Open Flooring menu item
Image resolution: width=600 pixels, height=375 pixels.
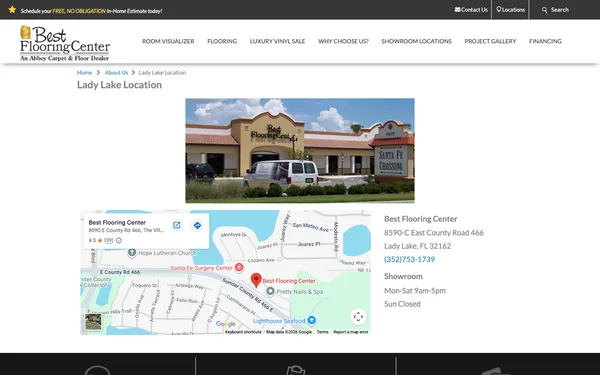click(x=222, y=41)
